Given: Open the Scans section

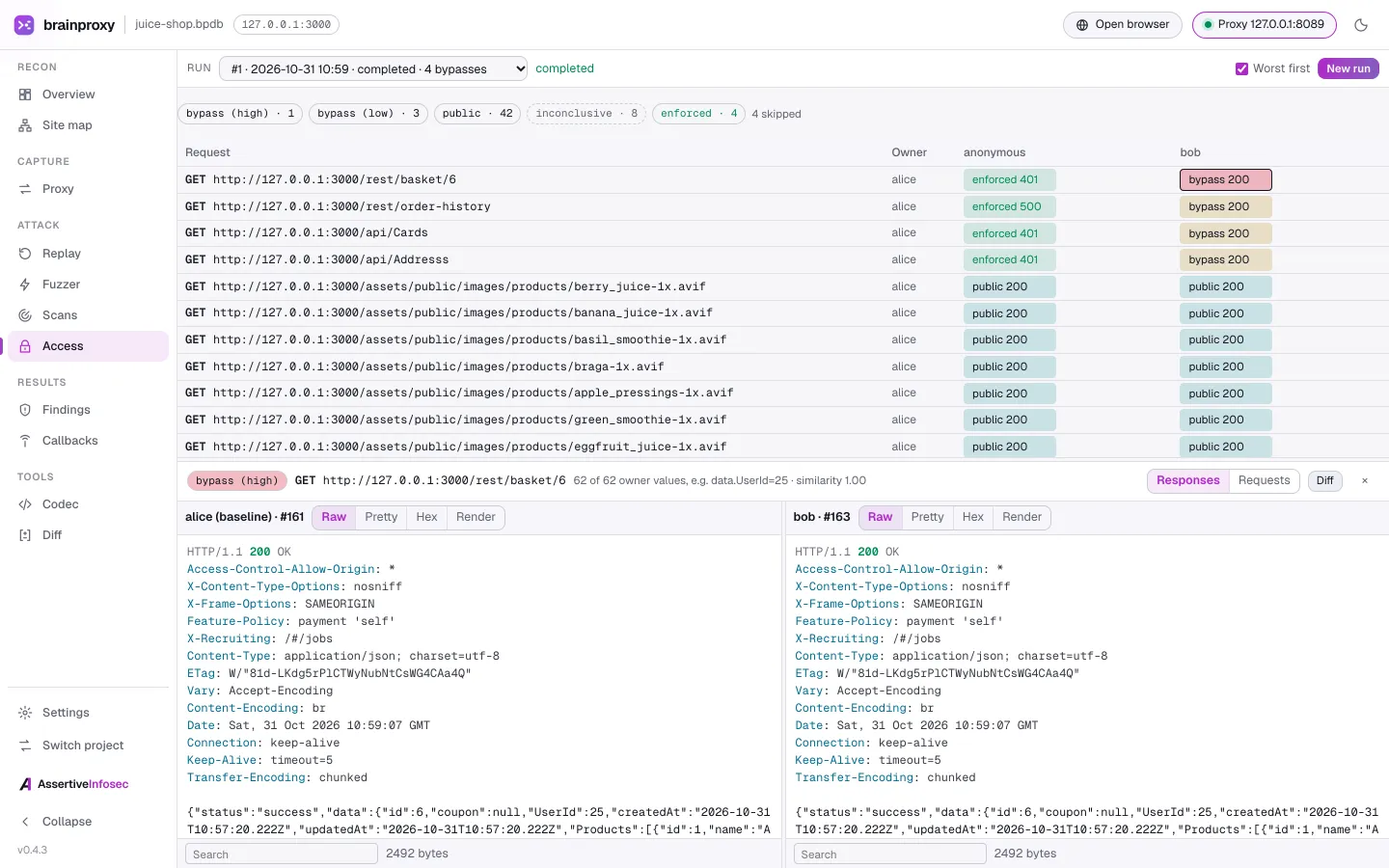Looking at the screenshot, I should click(x=88, y=315).
